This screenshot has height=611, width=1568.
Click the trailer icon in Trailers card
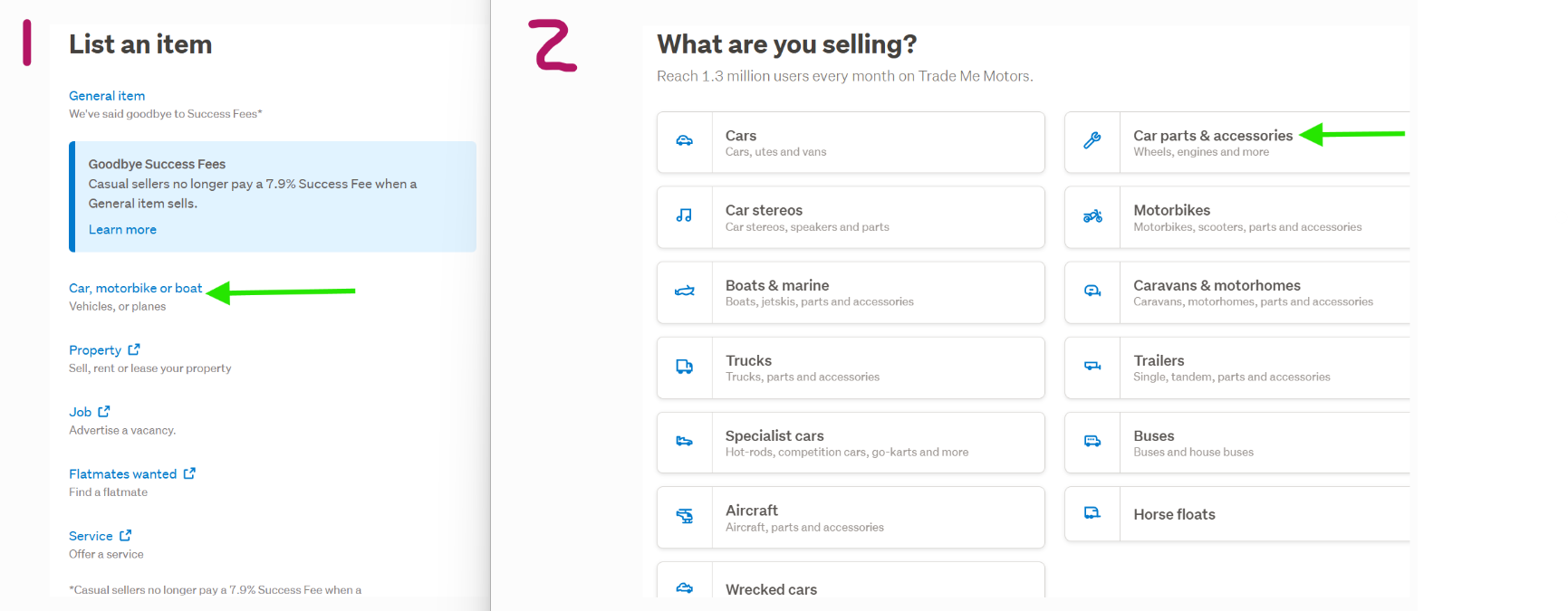1092,366
